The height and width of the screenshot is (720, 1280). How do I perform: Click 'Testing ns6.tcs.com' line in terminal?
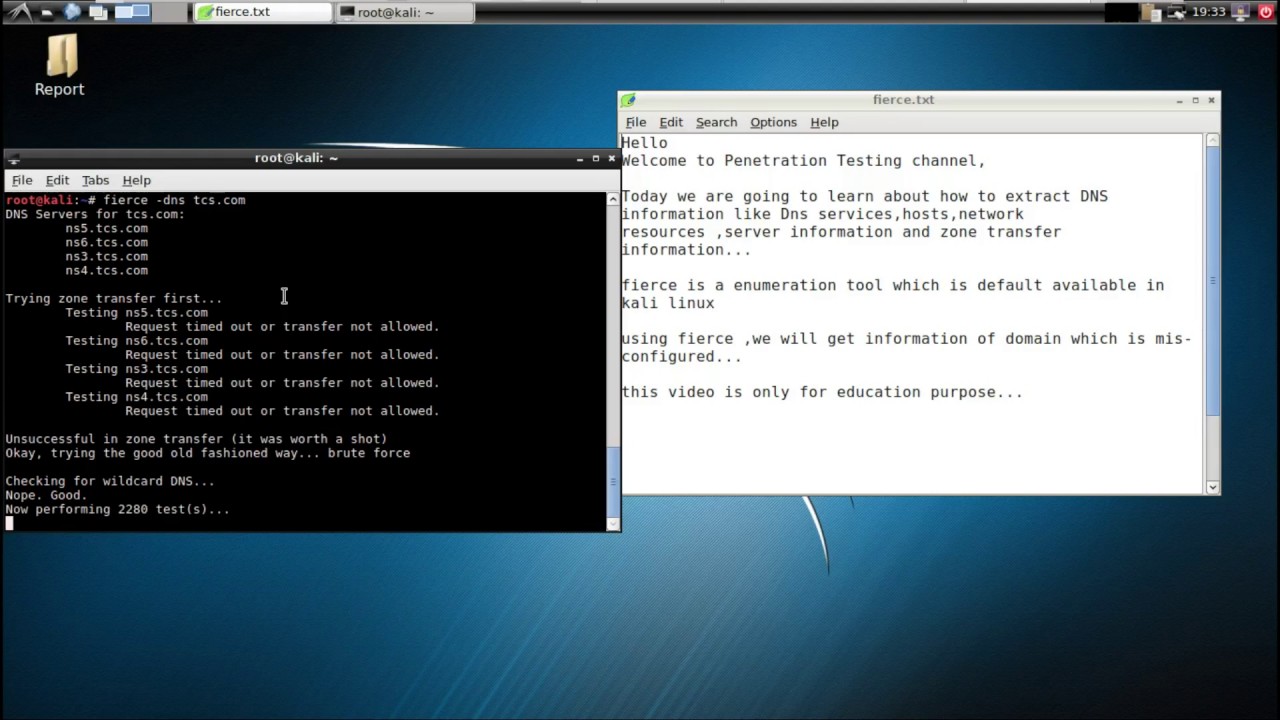(x=137, y=340)
